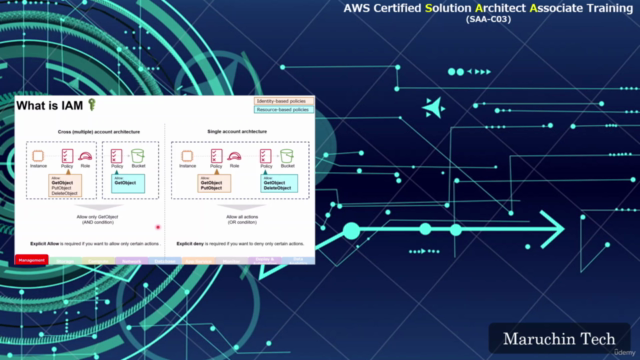Click the orange policy box with GetObject and PutObject
This screenshot has height=360, width=640.
coord(214,183)
